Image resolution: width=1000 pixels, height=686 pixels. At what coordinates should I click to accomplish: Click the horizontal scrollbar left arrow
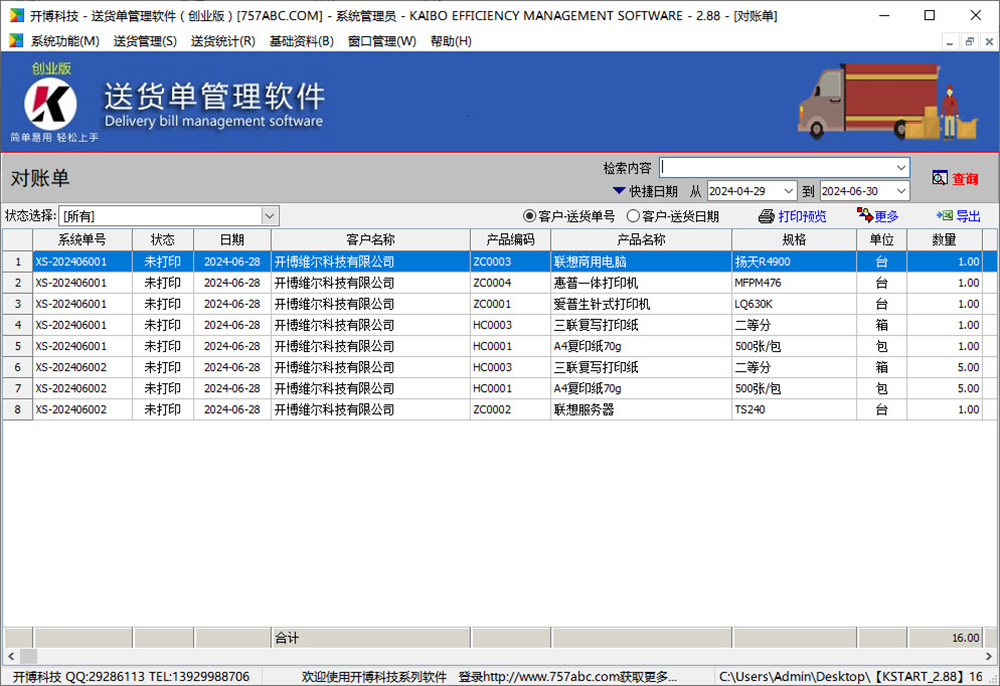11,655
